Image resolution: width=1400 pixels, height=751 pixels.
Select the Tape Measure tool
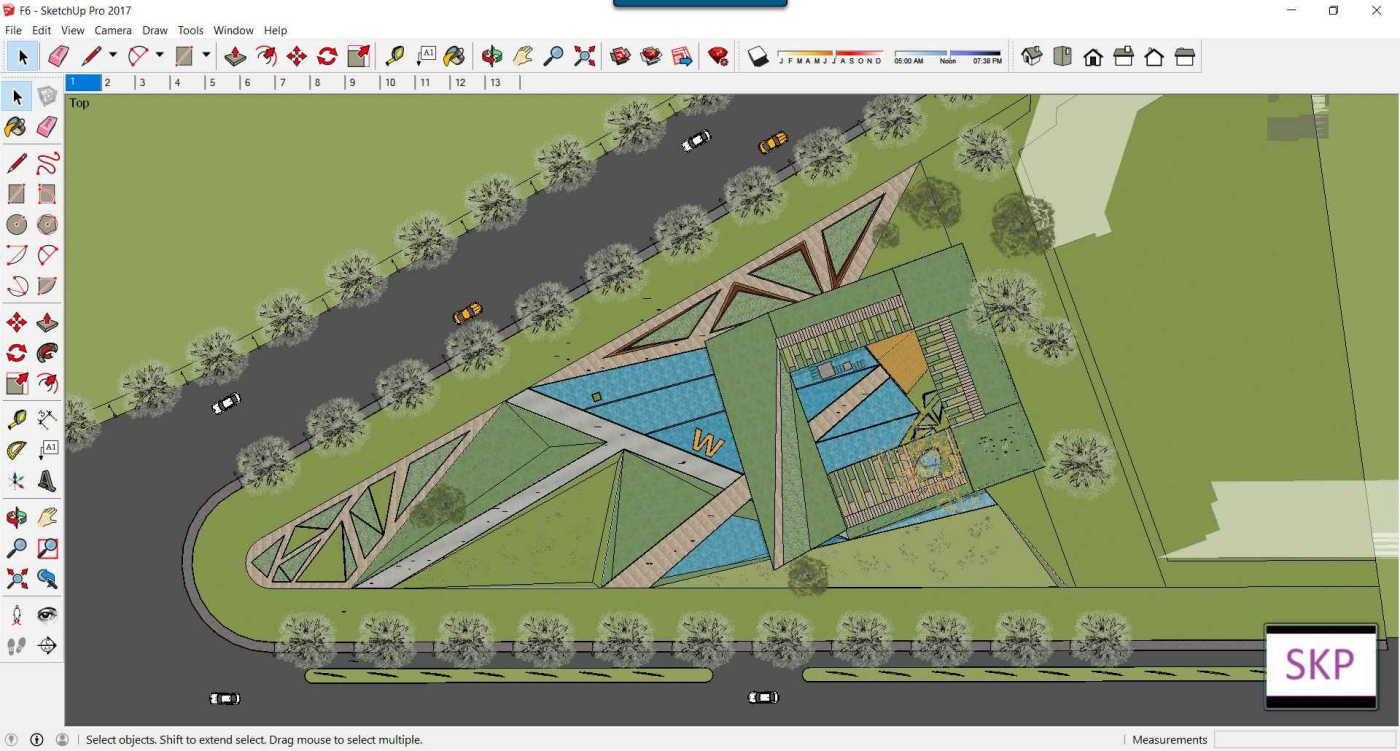(395, 56)
